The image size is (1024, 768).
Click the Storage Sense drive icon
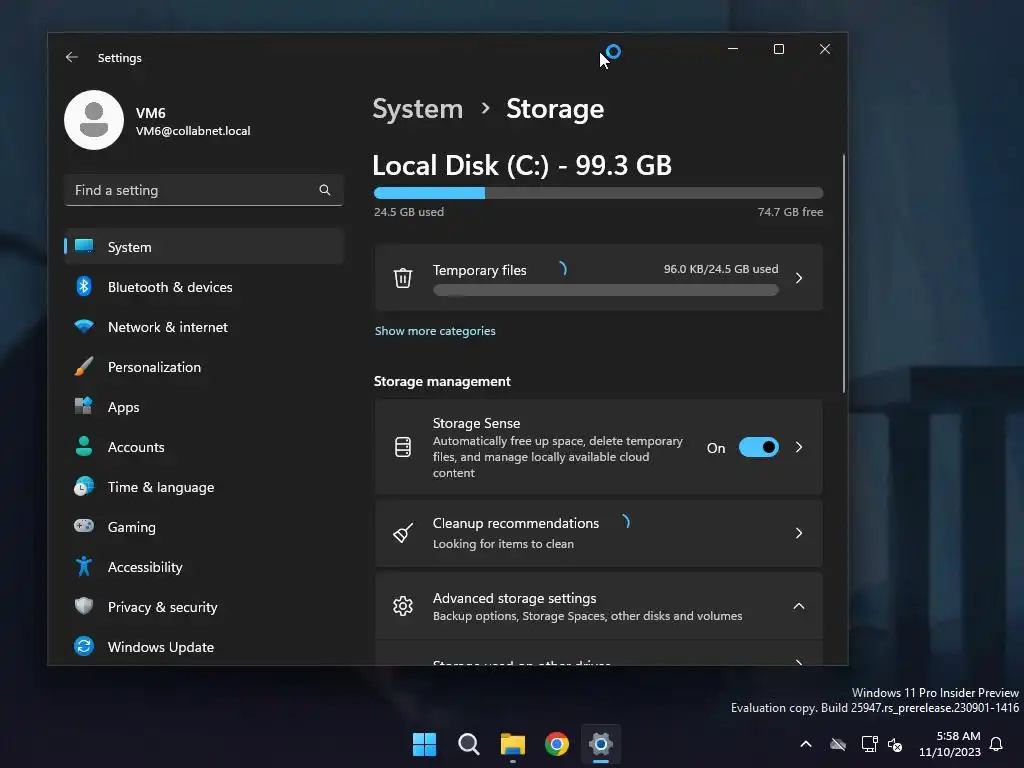[x=403, y=447]
